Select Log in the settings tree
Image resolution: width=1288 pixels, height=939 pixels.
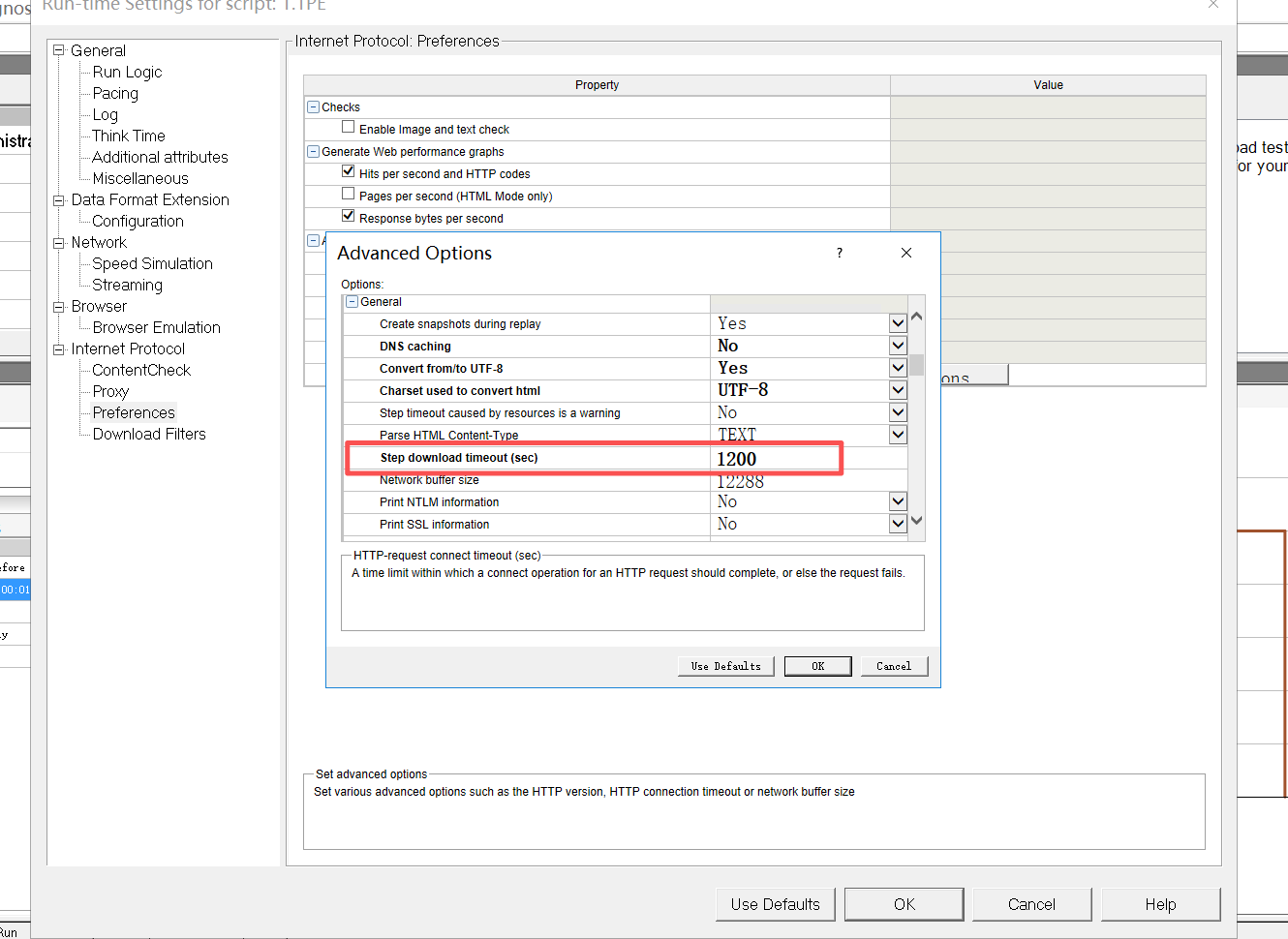pos(105,114)
